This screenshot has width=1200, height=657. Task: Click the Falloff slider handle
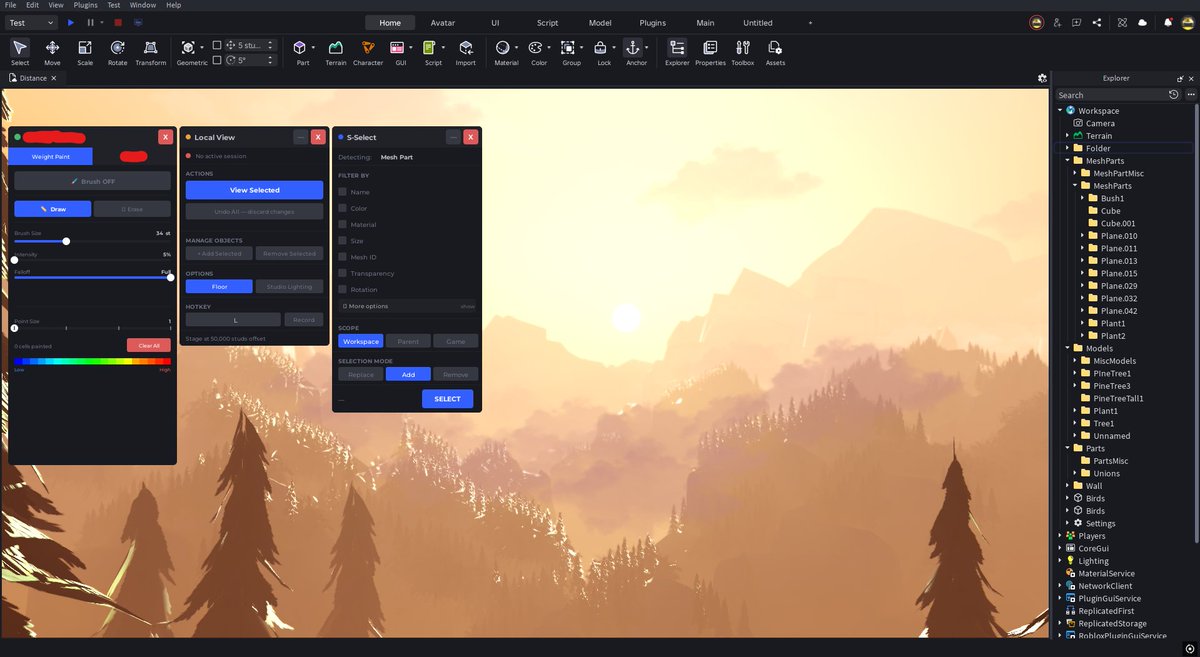point(170,277)
